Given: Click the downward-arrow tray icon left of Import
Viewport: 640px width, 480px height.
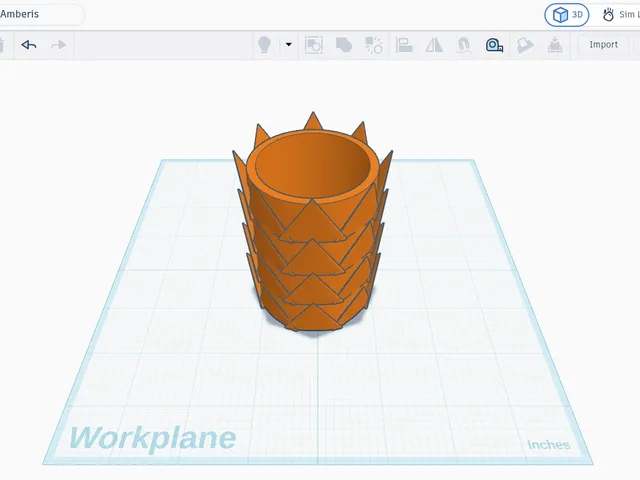Looking at the screenshot, I should click(x=555, y=45).
